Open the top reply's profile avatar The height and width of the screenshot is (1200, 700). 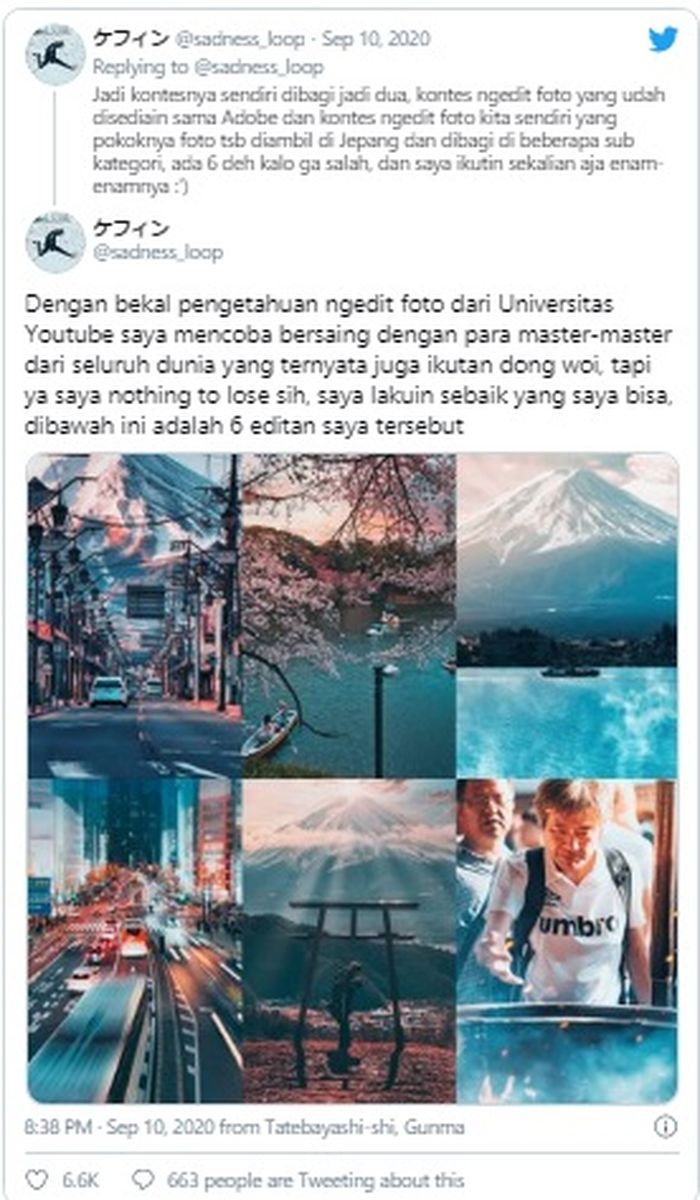[56, 54]
